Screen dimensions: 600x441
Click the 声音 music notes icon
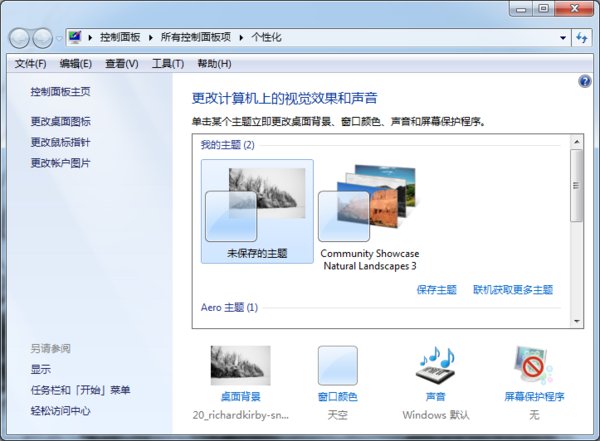coord(435,365)
